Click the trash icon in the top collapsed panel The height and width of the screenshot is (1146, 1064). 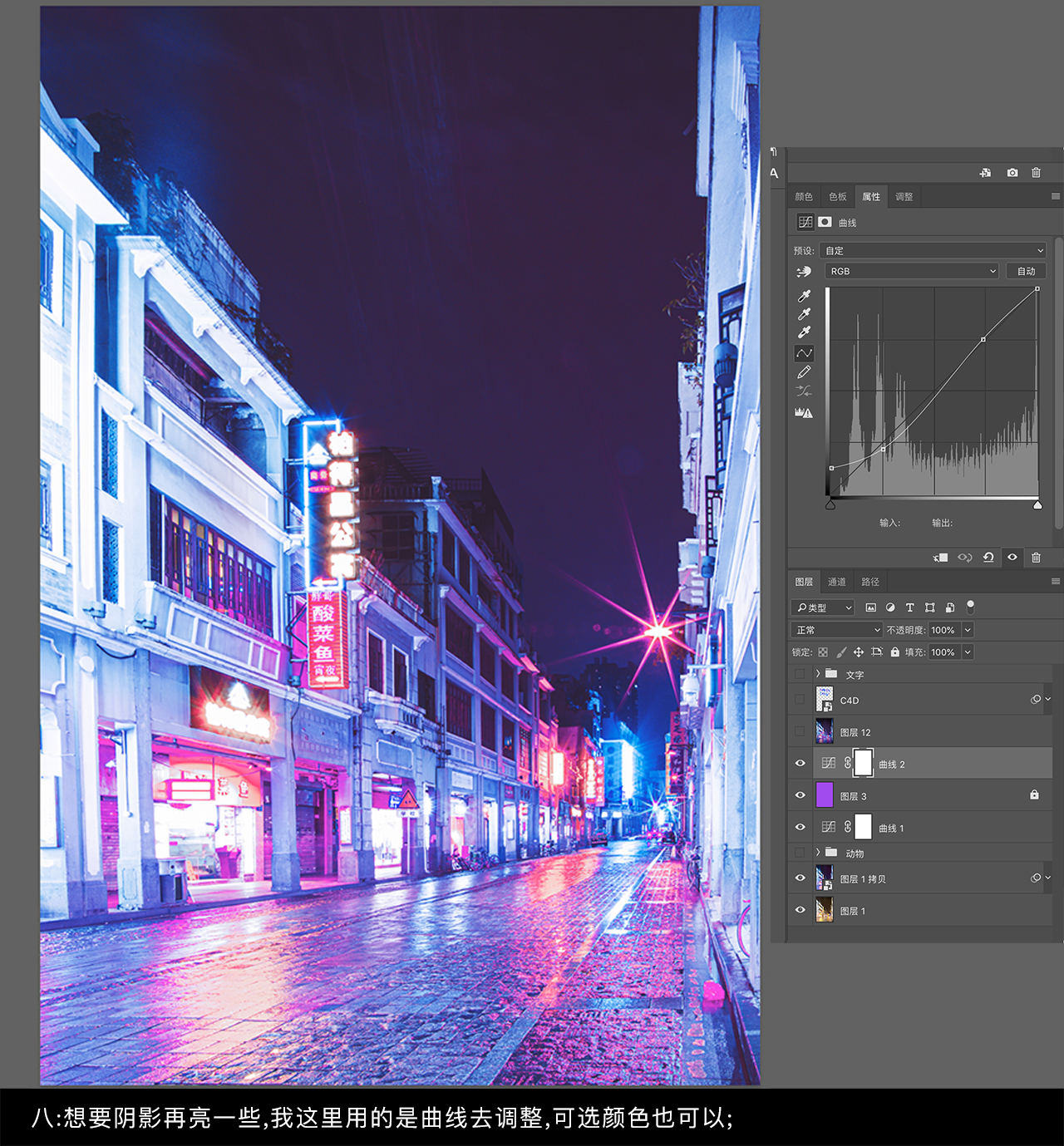click(1036, 173)
